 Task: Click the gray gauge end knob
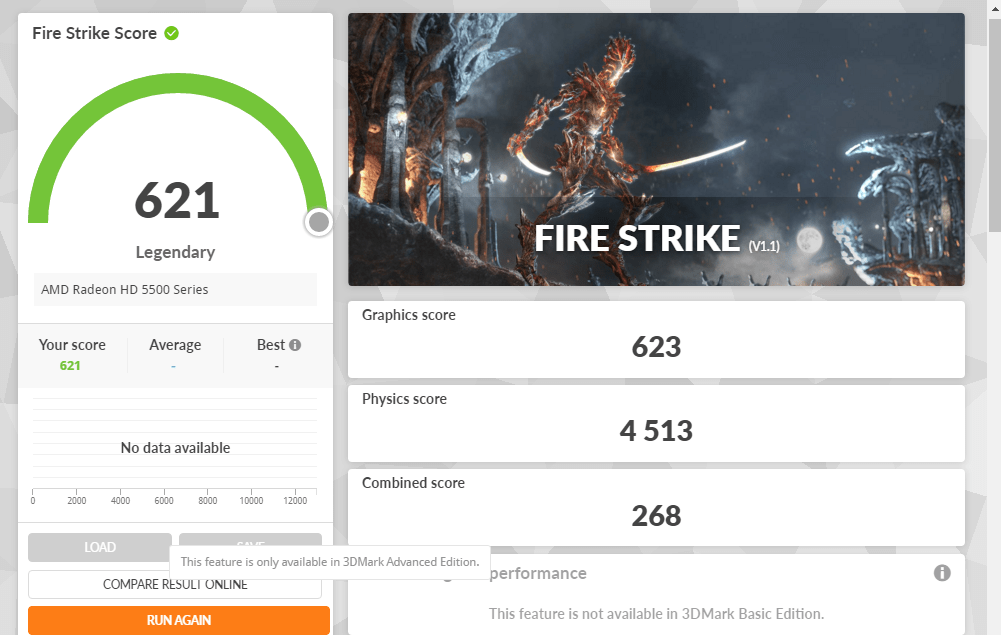click(x=318, y=222)
